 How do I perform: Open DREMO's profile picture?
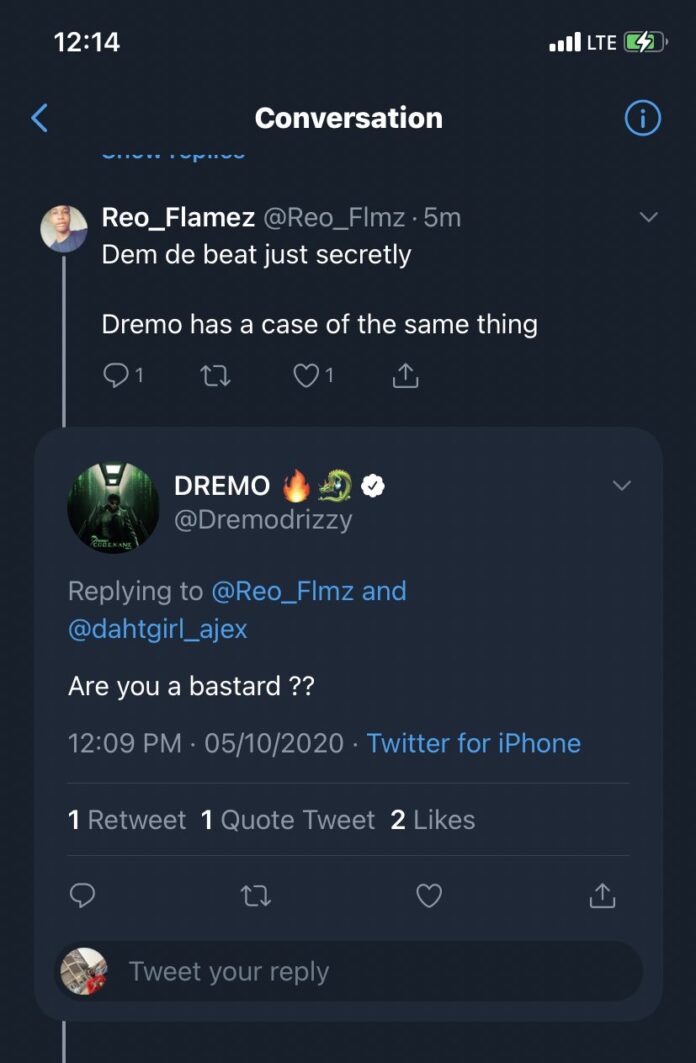(113, 508)
